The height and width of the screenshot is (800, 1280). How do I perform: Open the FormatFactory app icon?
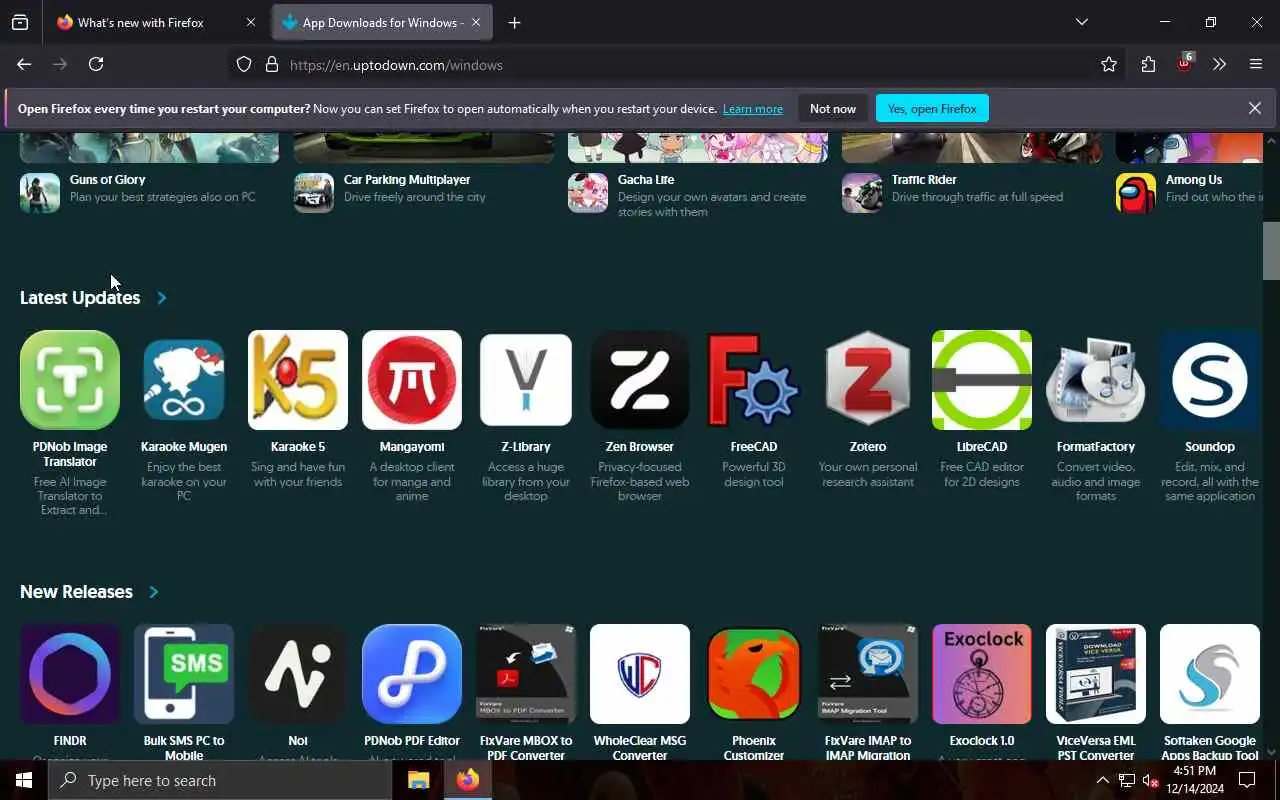coord(1096,380)
